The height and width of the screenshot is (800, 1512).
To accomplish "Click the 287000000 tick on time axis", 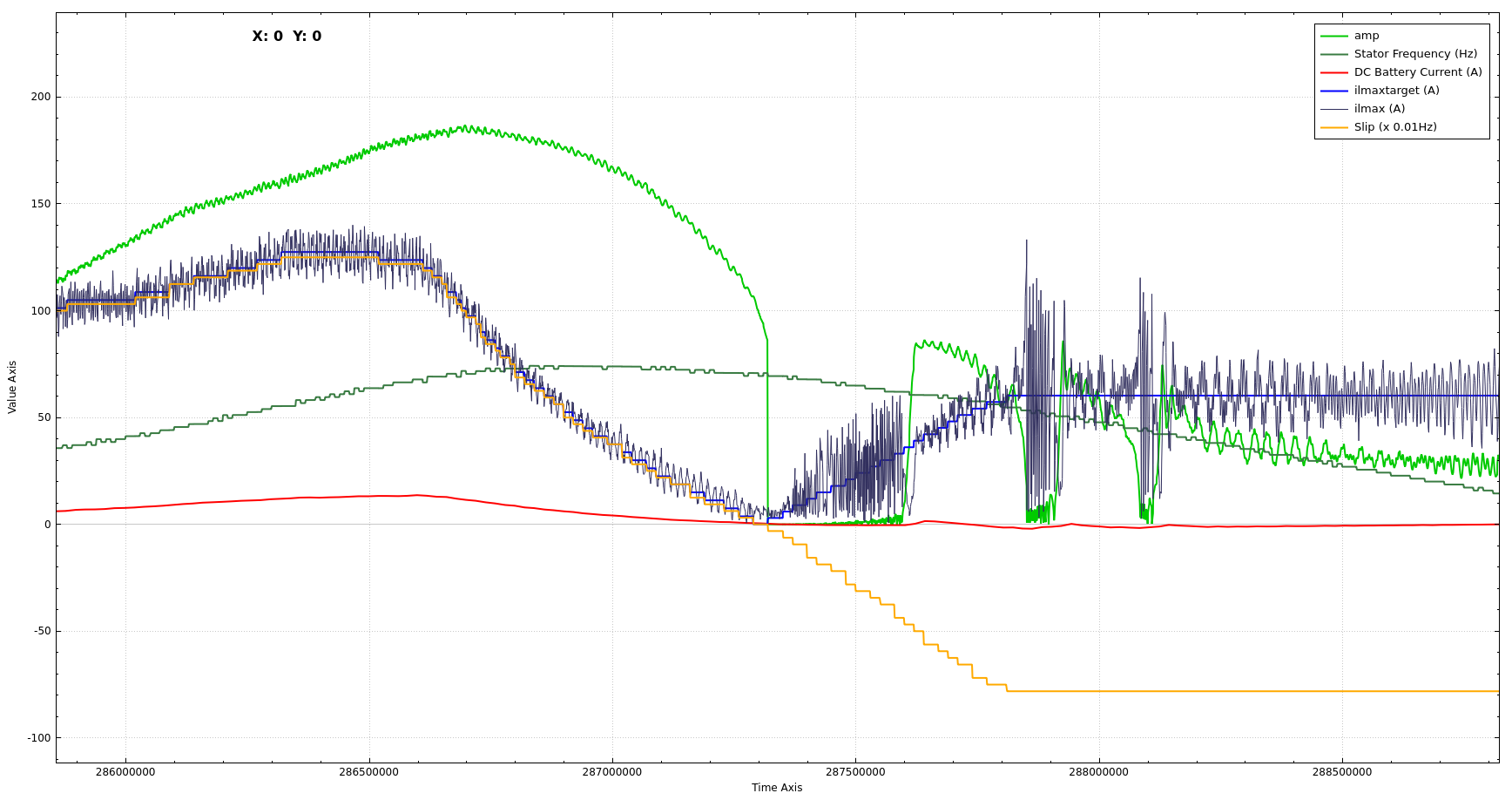I will 611,772.
